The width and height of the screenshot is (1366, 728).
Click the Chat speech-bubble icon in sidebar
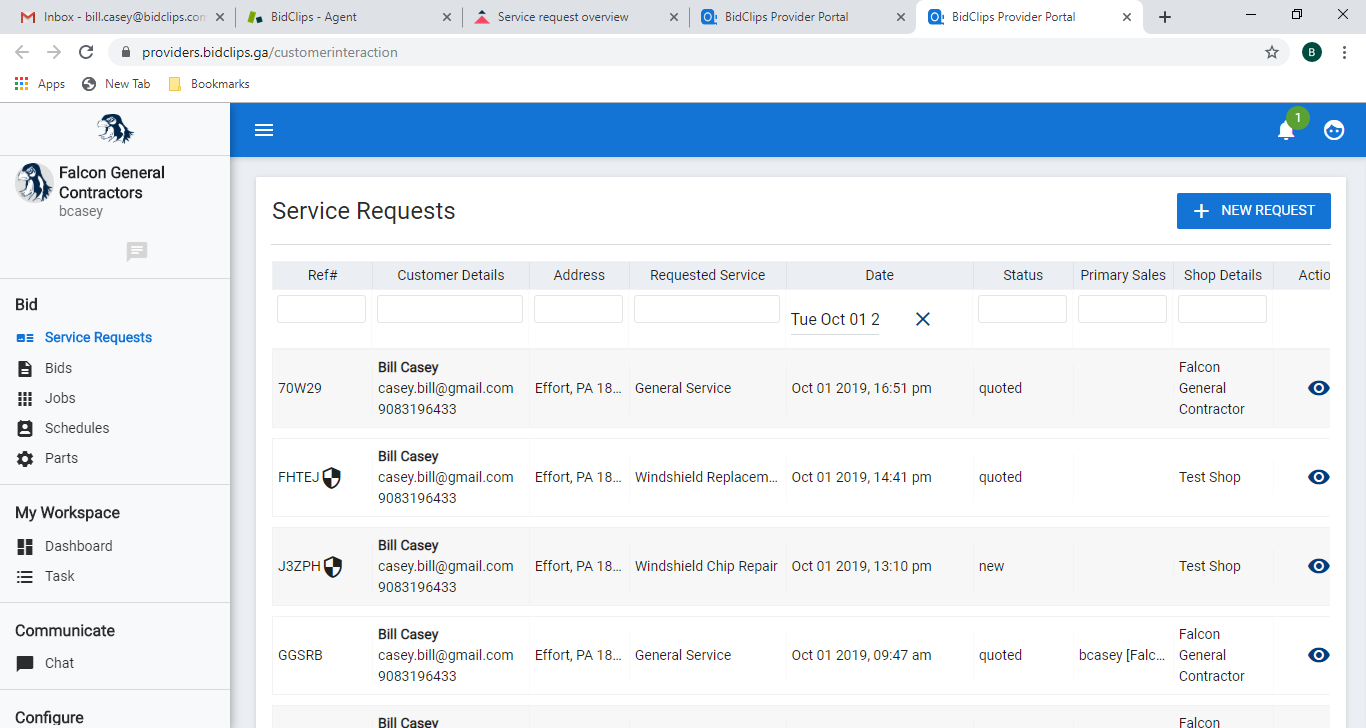pyautogui.click(x=25, y=664)
